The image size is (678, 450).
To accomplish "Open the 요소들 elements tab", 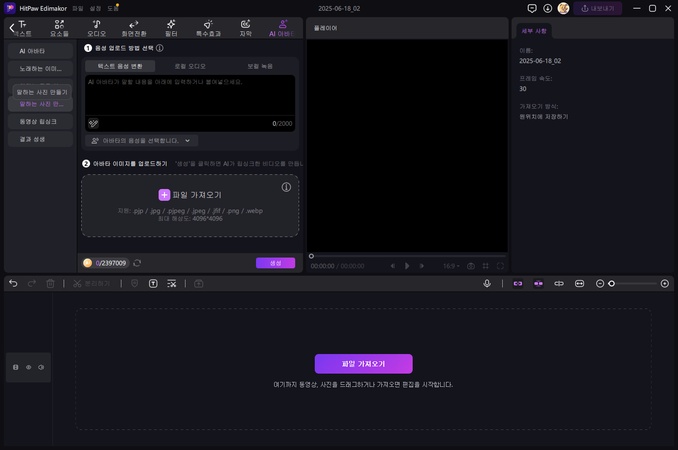I will [x=59, y=28].
